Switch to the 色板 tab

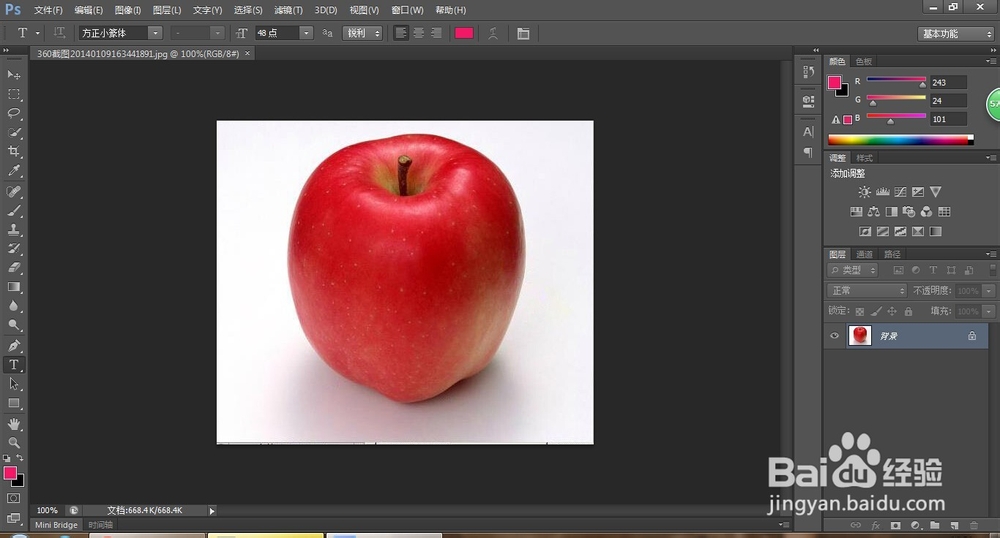[864, 61]
